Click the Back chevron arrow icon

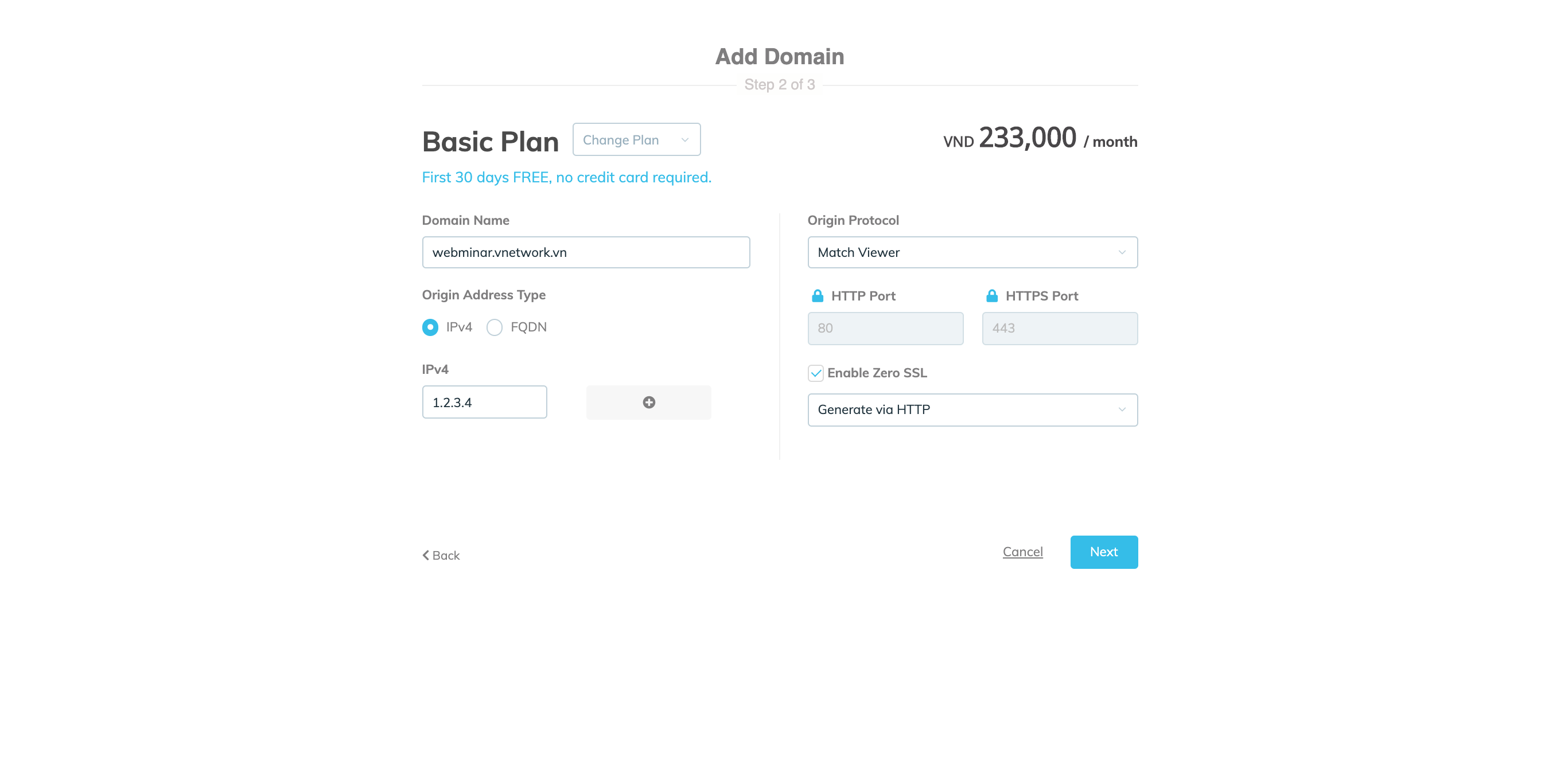[x=426, y=555]
